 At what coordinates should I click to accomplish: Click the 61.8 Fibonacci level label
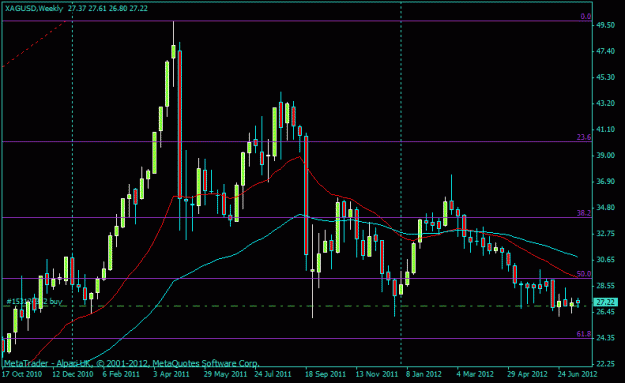pyautogui.click(x=584, y=334)
